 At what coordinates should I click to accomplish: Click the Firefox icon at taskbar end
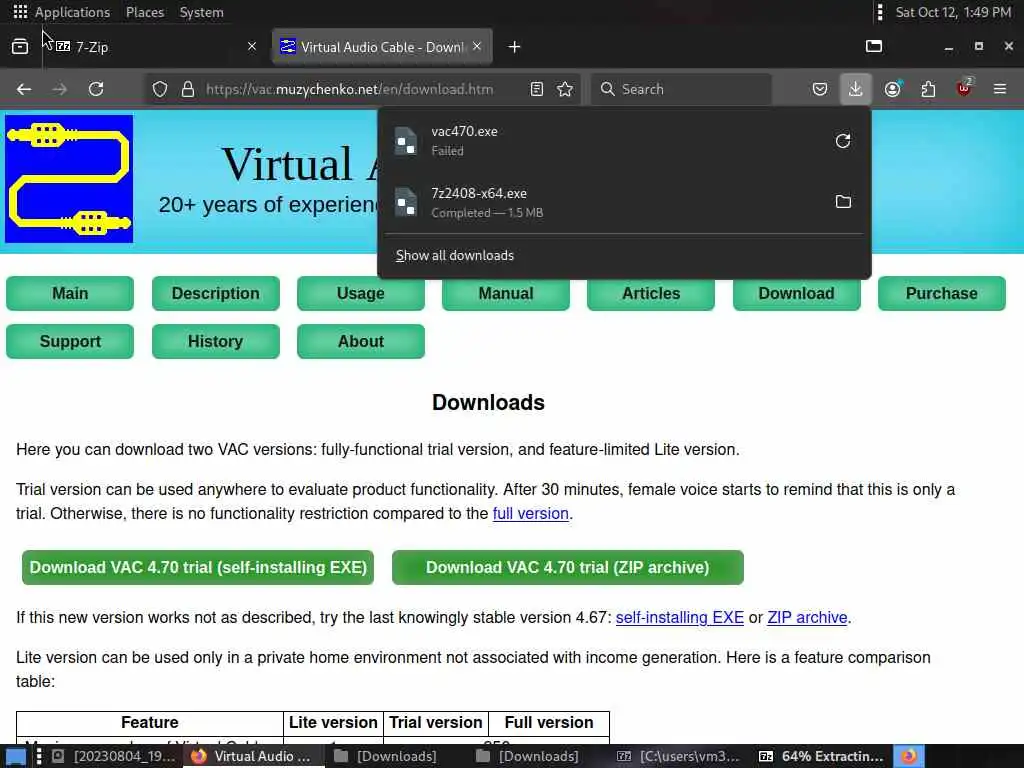pyautogui.click(x=908, y=756)
